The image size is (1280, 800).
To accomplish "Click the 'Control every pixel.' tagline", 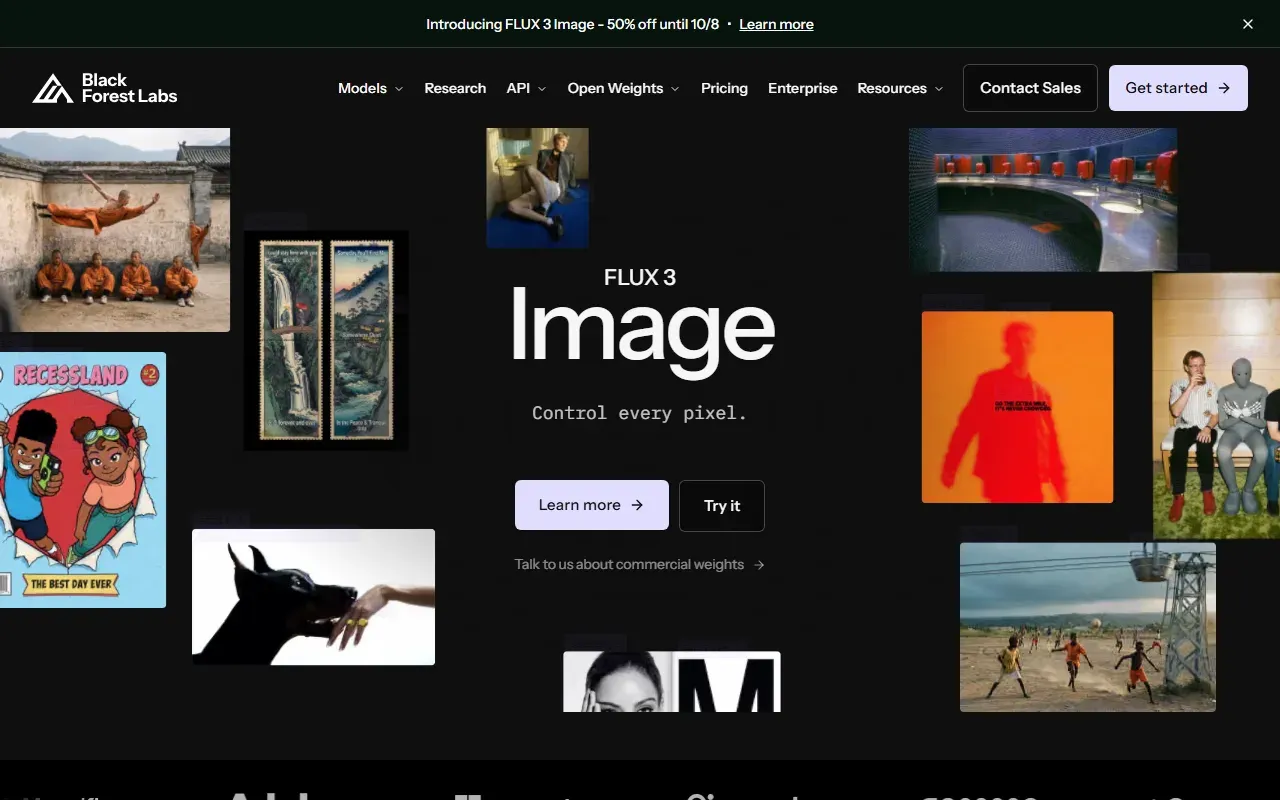I will [640, 413].
